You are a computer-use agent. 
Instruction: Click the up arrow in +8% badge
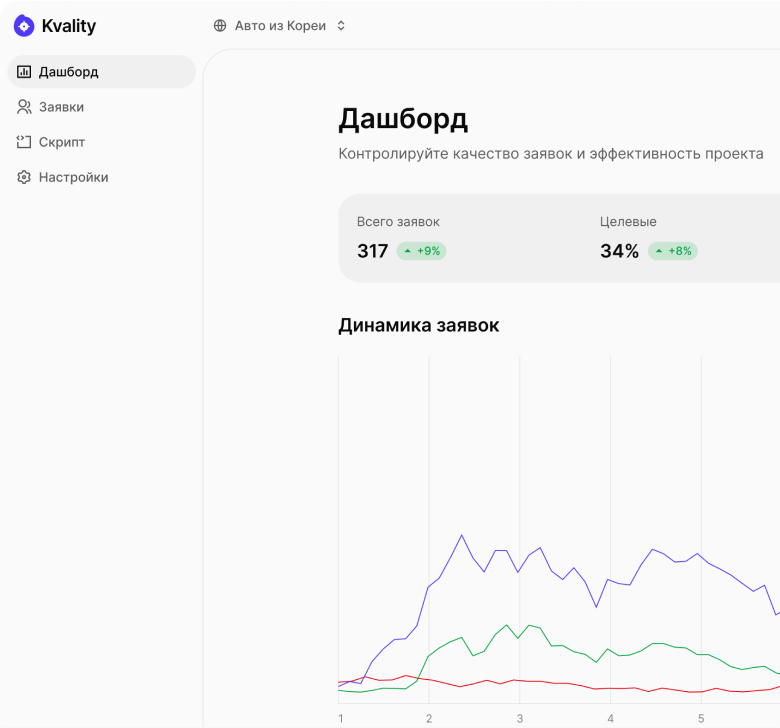coord(659,251)
